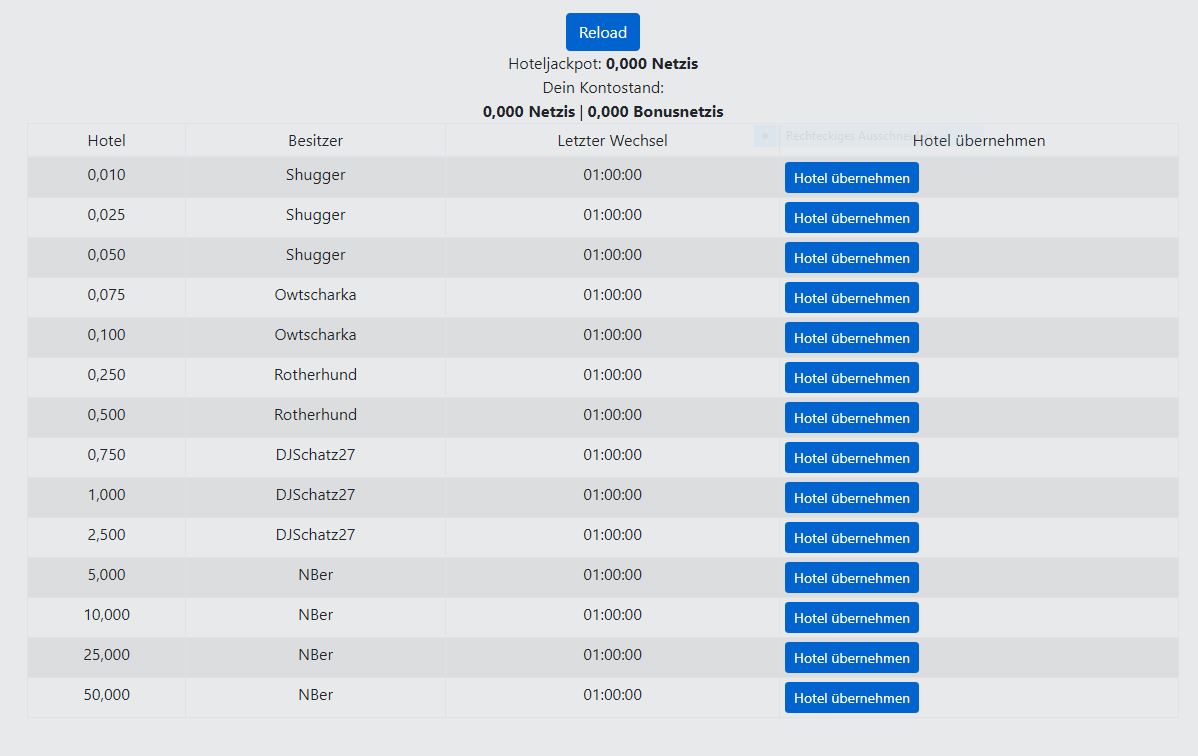Select the hotel value 25,000
The height and width of the screenshot is (756, 1198).
(106, 654)
